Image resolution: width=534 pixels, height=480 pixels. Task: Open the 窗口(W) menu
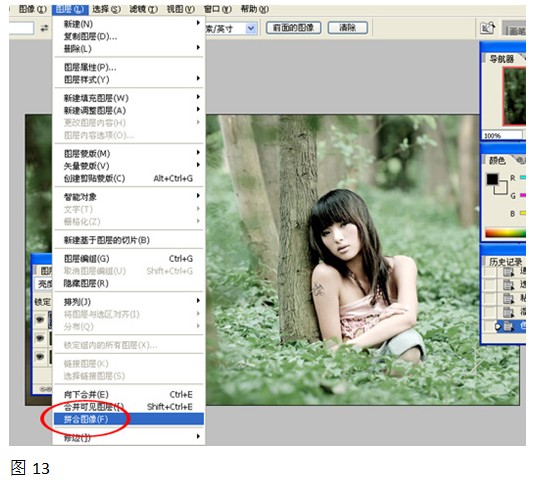tap(218, 9)
